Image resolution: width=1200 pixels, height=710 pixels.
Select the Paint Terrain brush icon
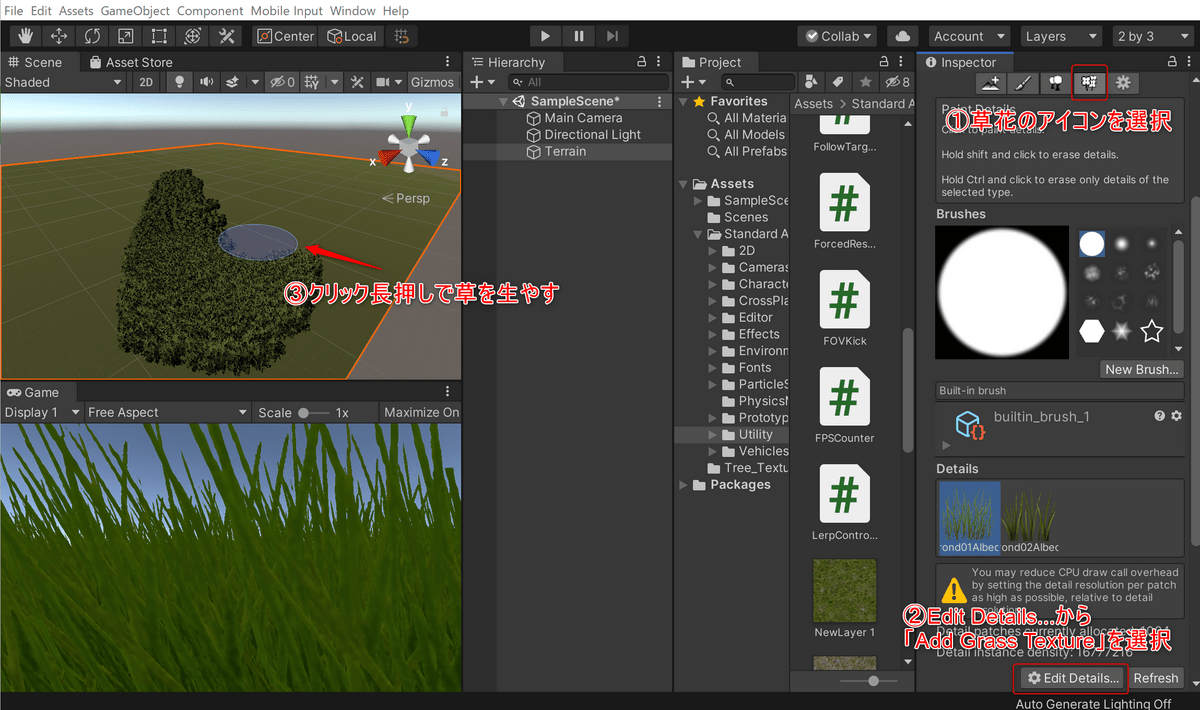click(1022, 83)
